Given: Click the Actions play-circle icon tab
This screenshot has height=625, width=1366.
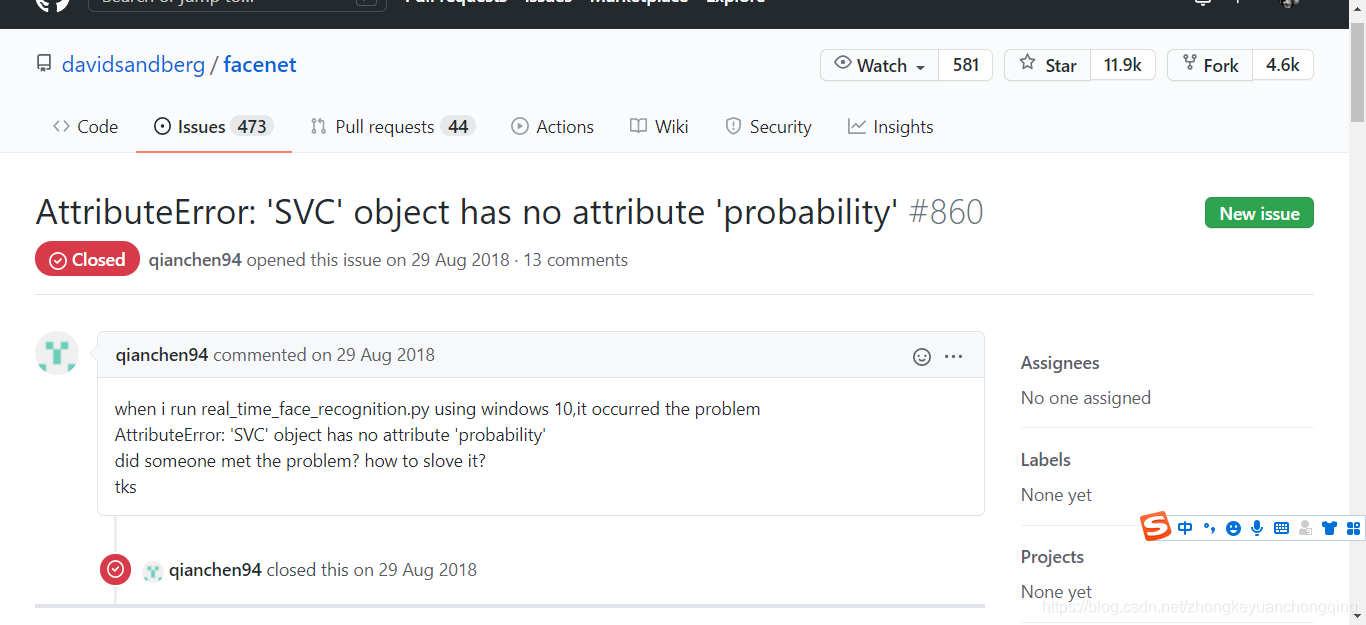Looking at the screenshot, I should (x=520, y=126).
